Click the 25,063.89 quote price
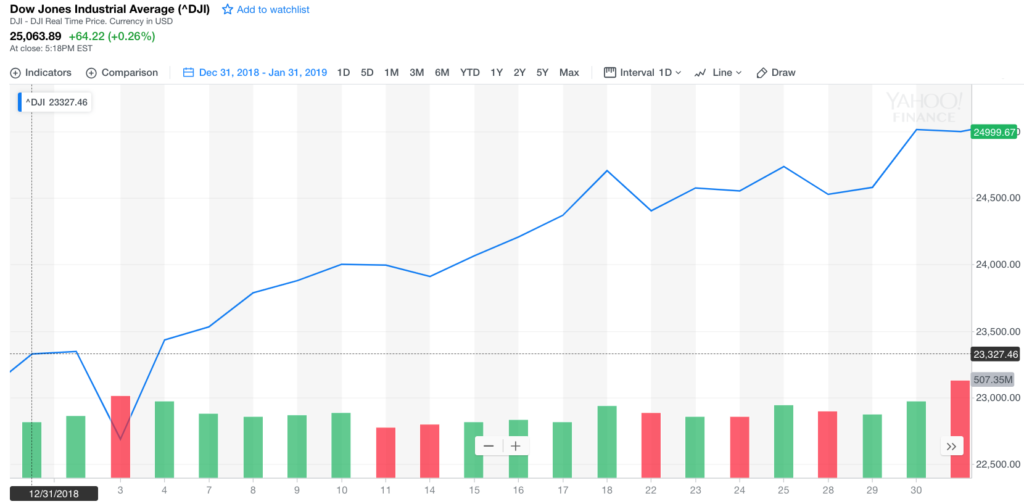Viewport: 1024px width, 504px height. pos(36,37)
